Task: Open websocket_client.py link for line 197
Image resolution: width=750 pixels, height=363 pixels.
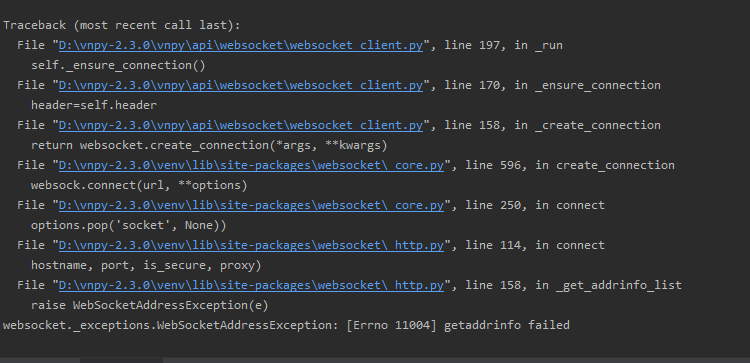Action: click(x=241, y=45)
